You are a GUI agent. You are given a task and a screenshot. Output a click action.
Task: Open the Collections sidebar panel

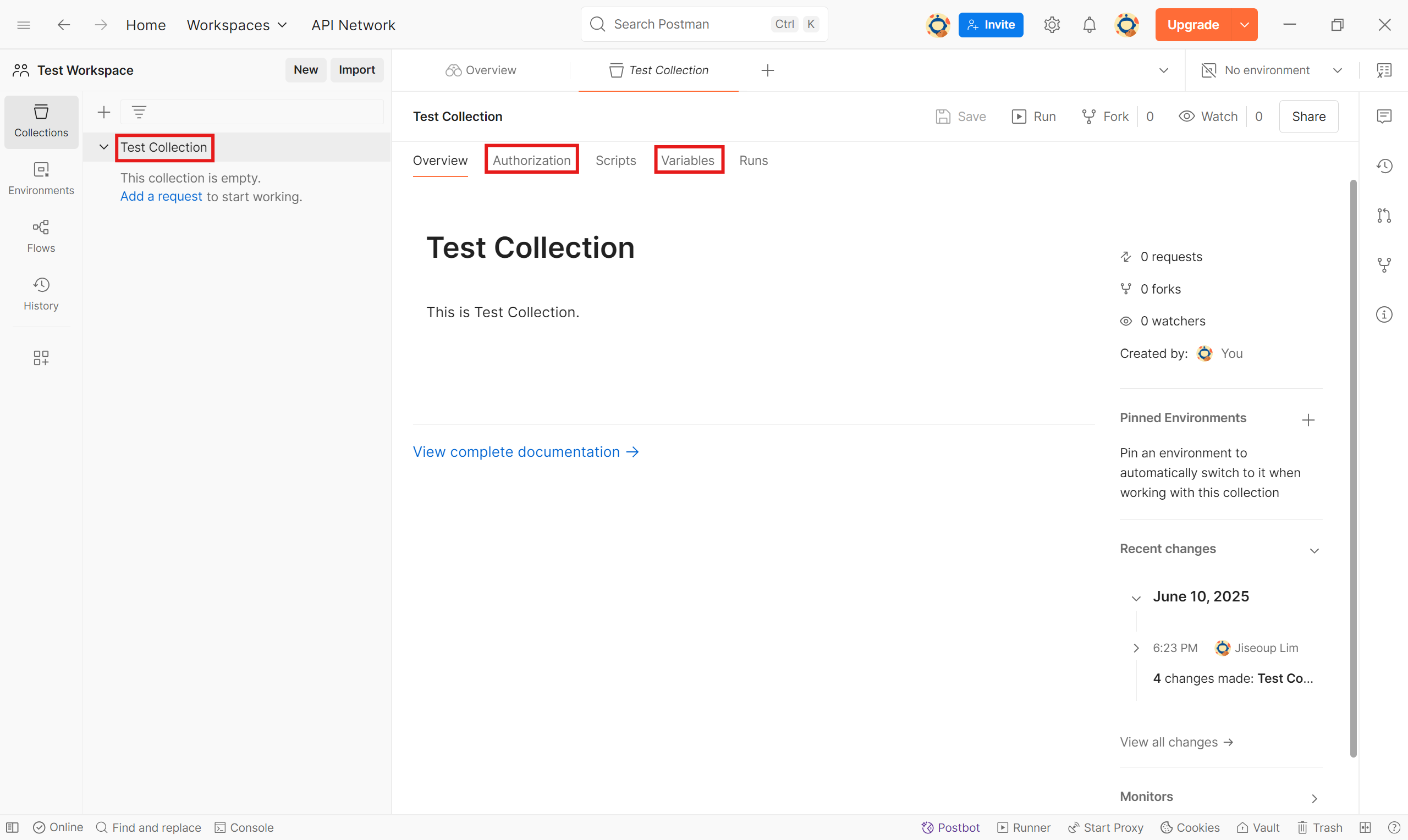41,121
